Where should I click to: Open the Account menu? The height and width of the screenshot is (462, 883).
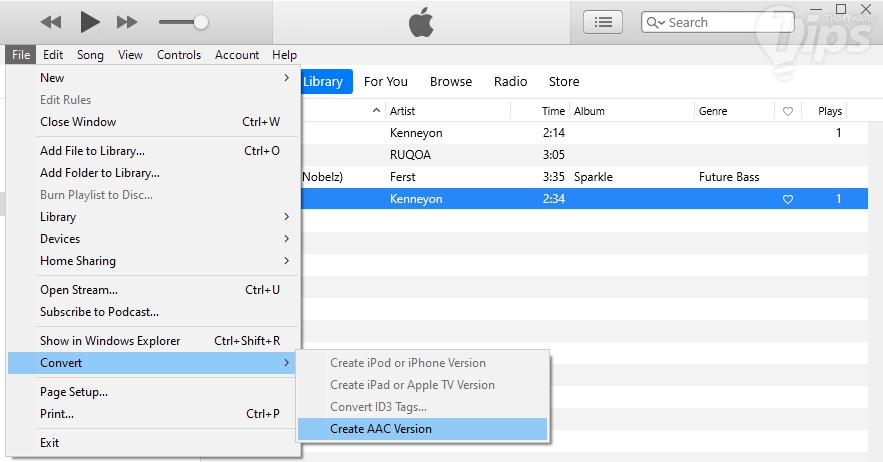pyautogui.click(x=237, y=55)
